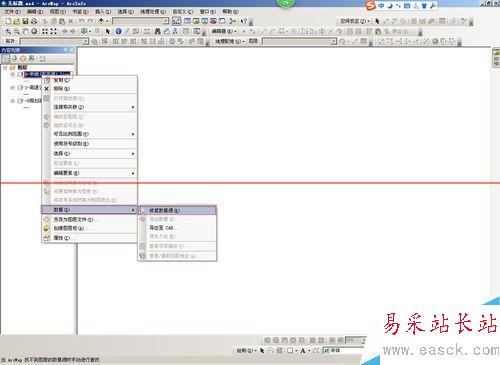Choose 修复数据源 in the submenu
The image size is (500, 365).
[x=177, y=211]
